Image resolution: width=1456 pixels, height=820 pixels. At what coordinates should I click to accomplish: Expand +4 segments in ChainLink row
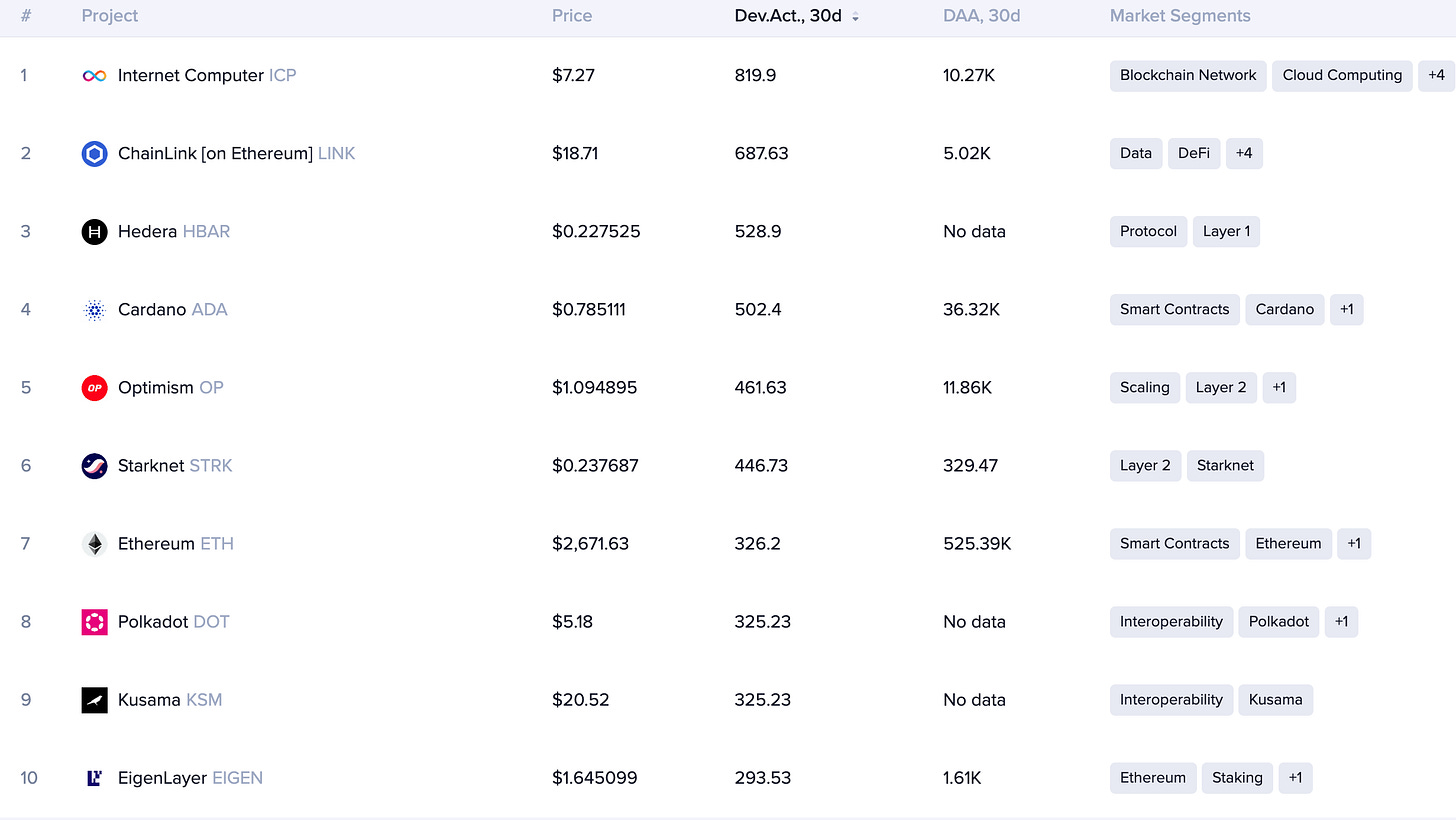pos(1244,154)
